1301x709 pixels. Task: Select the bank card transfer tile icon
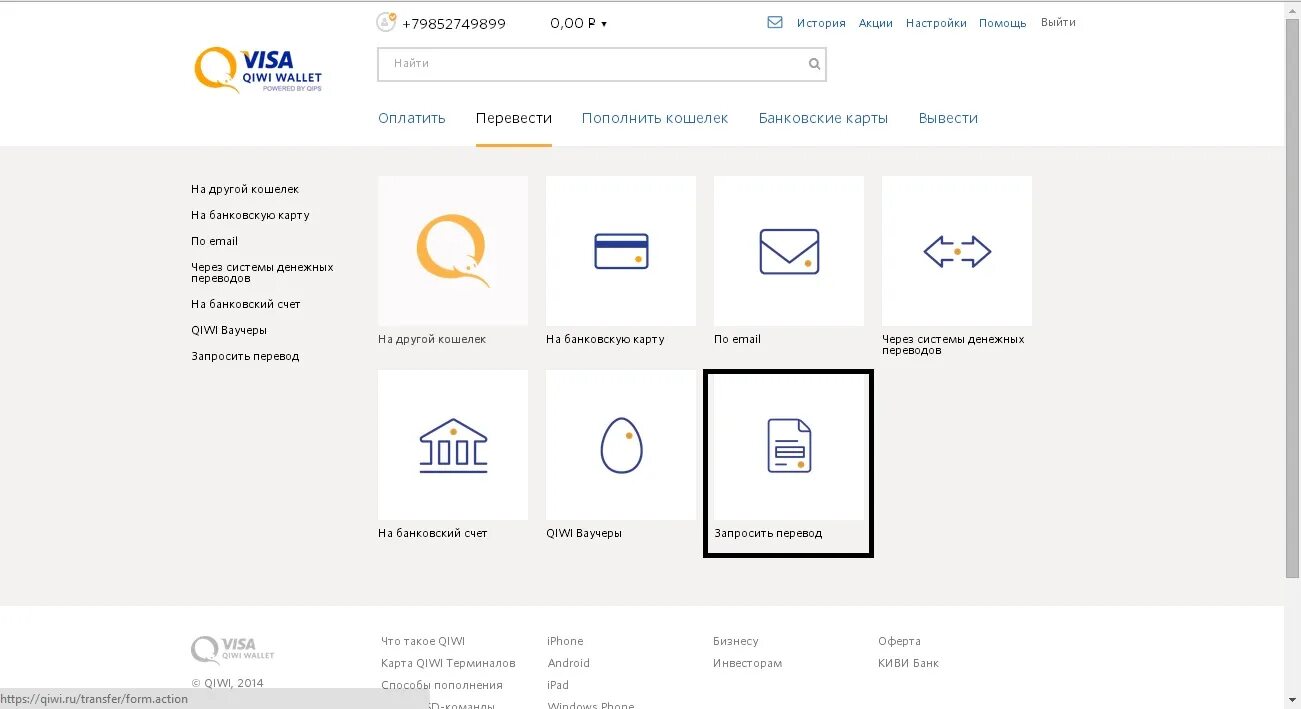click(x=621, y=251)
